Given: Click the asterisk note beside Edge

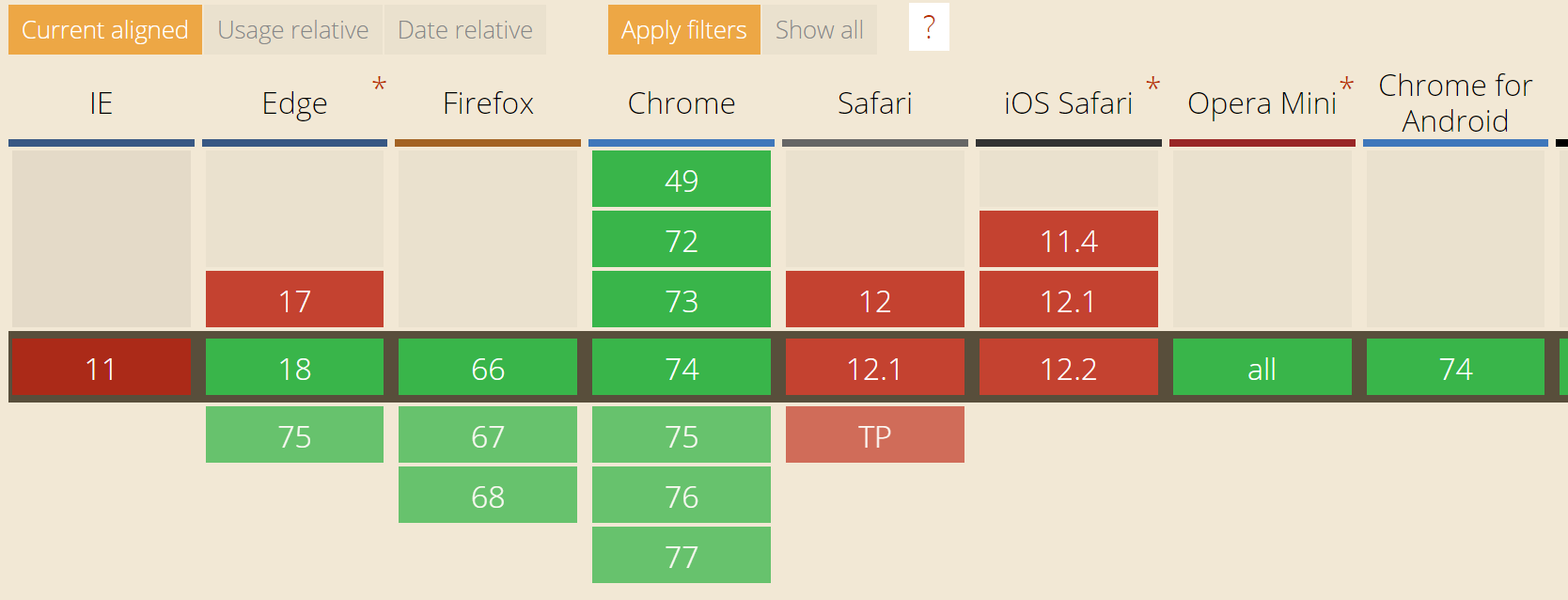Looking at the screenshot, I should pyautogui.click(x=379, y=86).
